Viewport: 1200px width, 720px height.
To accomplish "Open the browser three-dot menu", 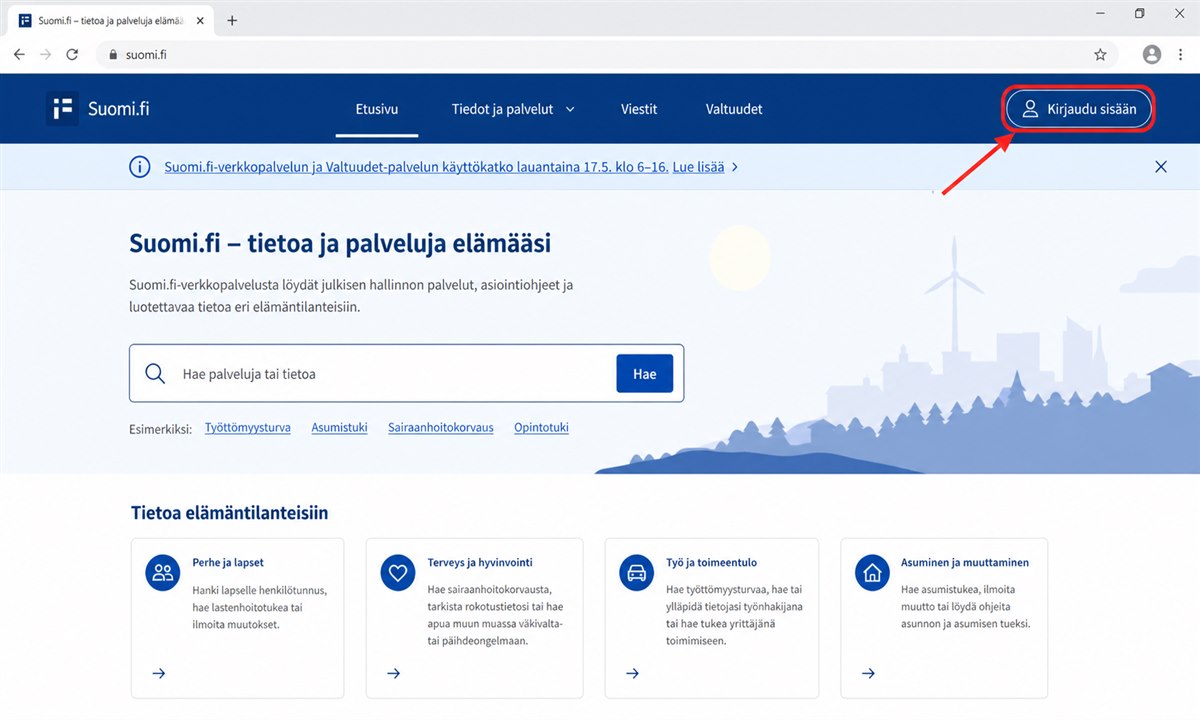I will 1181,55.
